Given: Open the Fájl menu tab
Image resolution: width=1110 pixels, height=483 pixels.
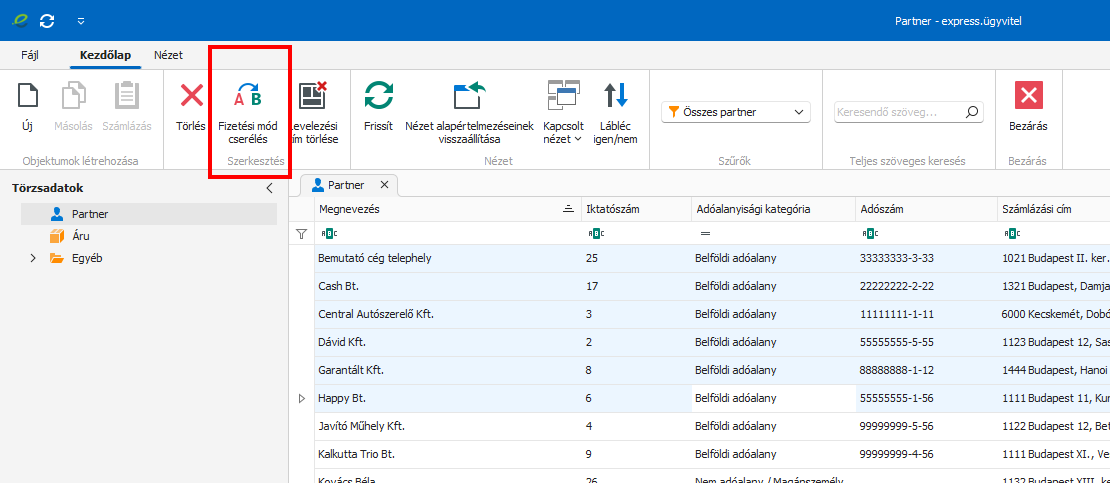Looking at the screenshot, I should click(x=30, y=56).
